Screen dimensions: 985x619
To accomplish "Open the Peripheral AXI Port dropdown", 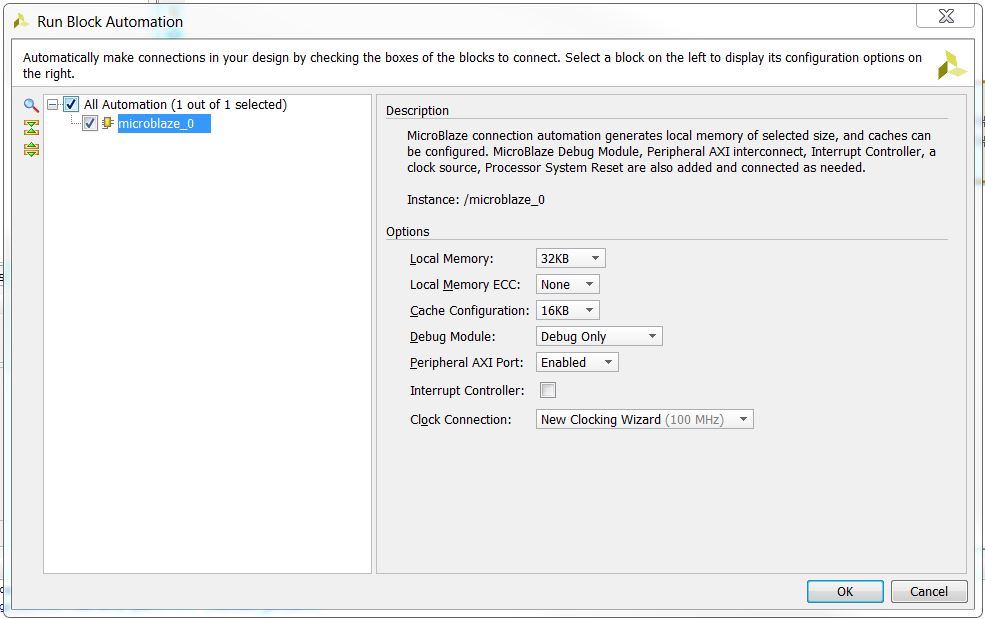I will click(577, 362).
